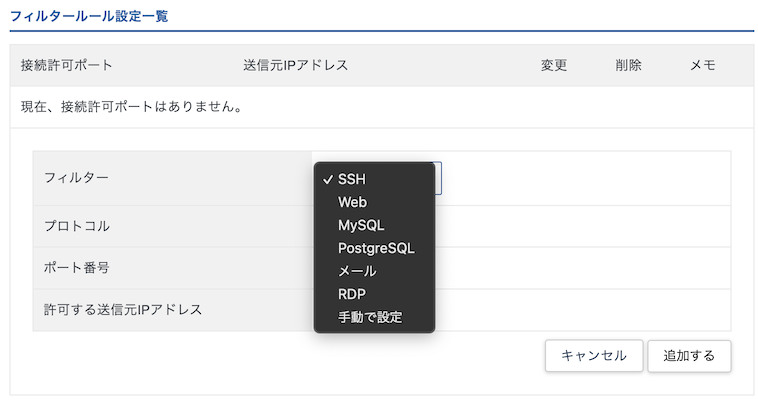Click the 送信元IPアドレス column header
The width and height of the screenshot is (758, 402).
[295, 65]
